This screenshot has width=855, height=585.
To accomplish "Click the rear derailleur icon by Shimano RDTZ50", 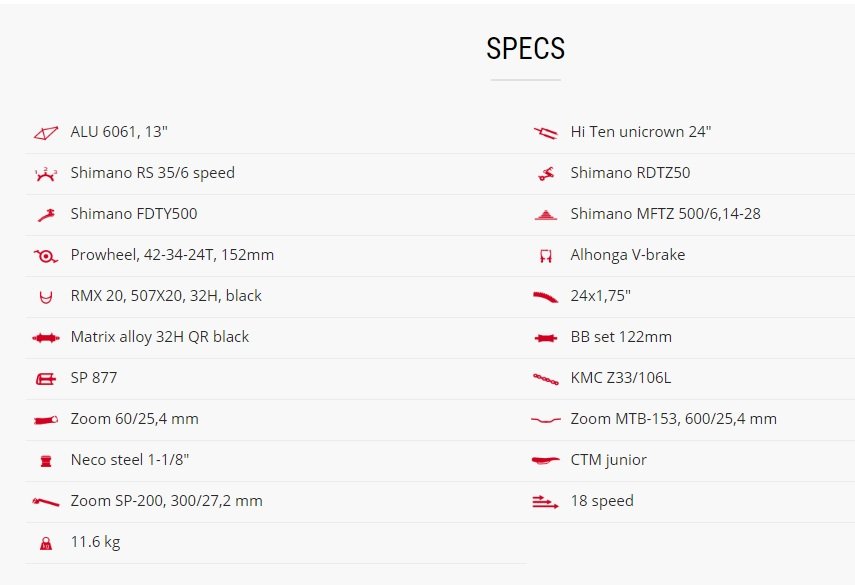I will point(546,174).
